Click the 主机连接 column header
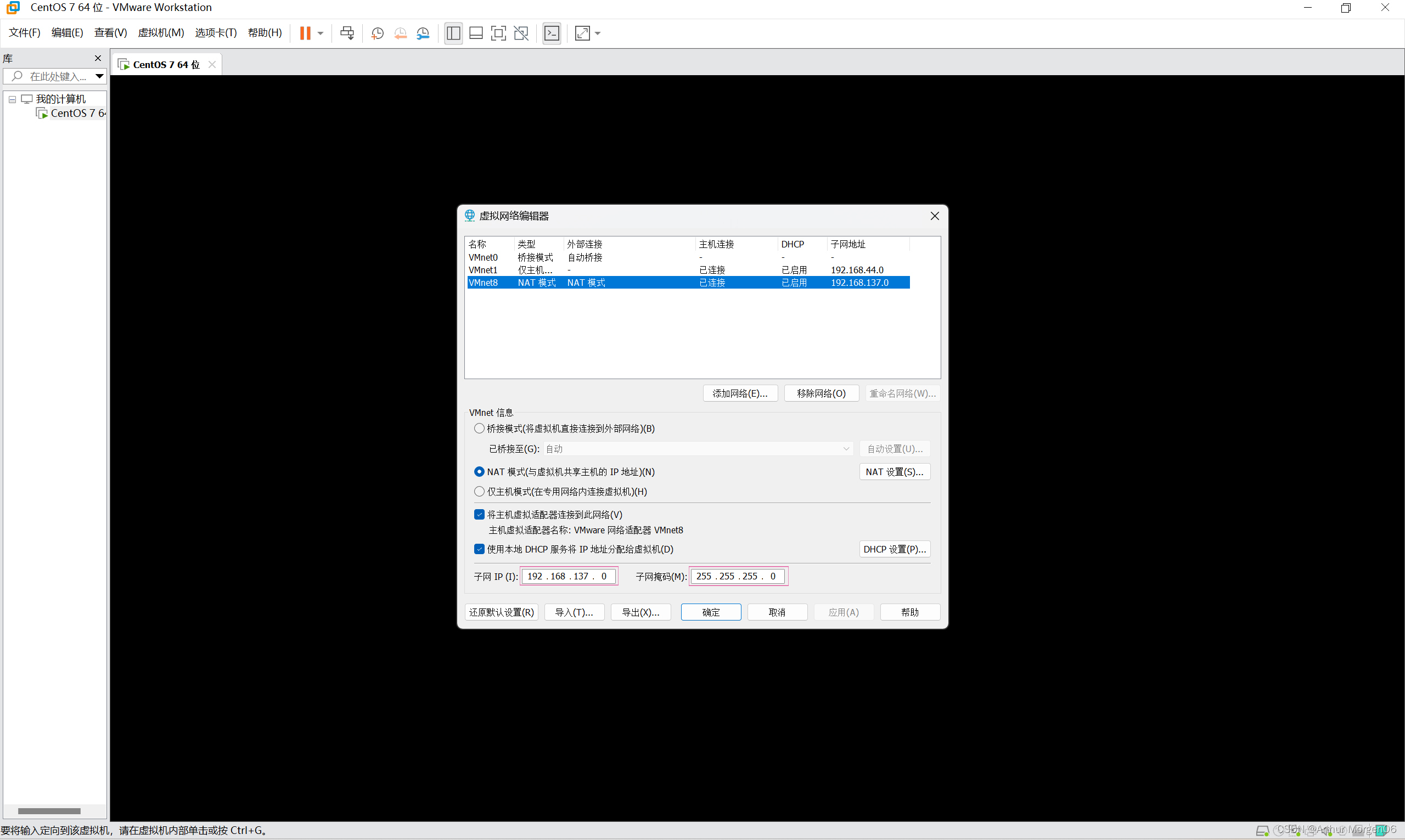This screenshot has width=1405, height=840. coord(737,244)
